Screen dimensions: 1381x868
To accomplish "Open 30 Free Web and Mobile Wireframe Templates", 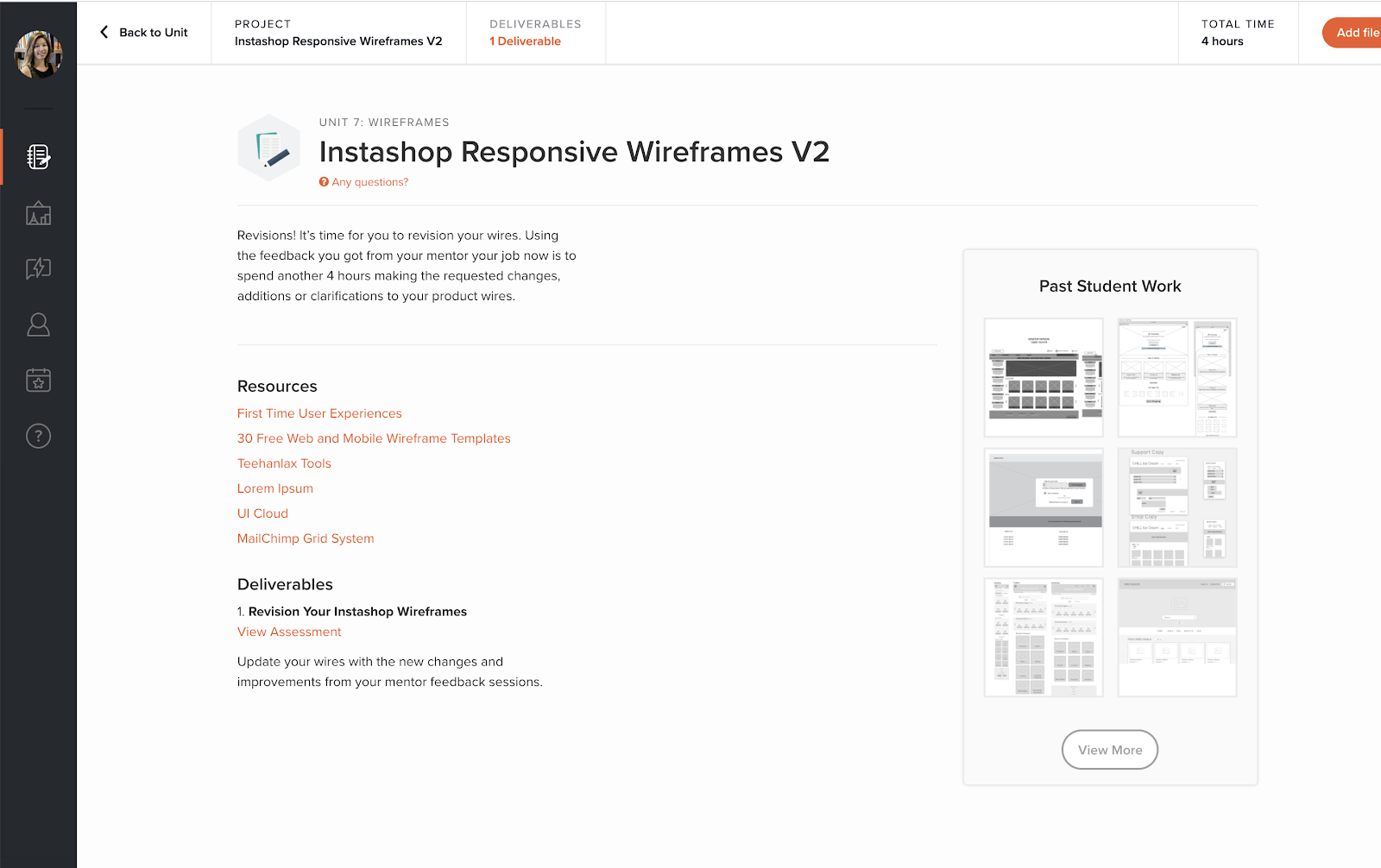I will [374, 438].
